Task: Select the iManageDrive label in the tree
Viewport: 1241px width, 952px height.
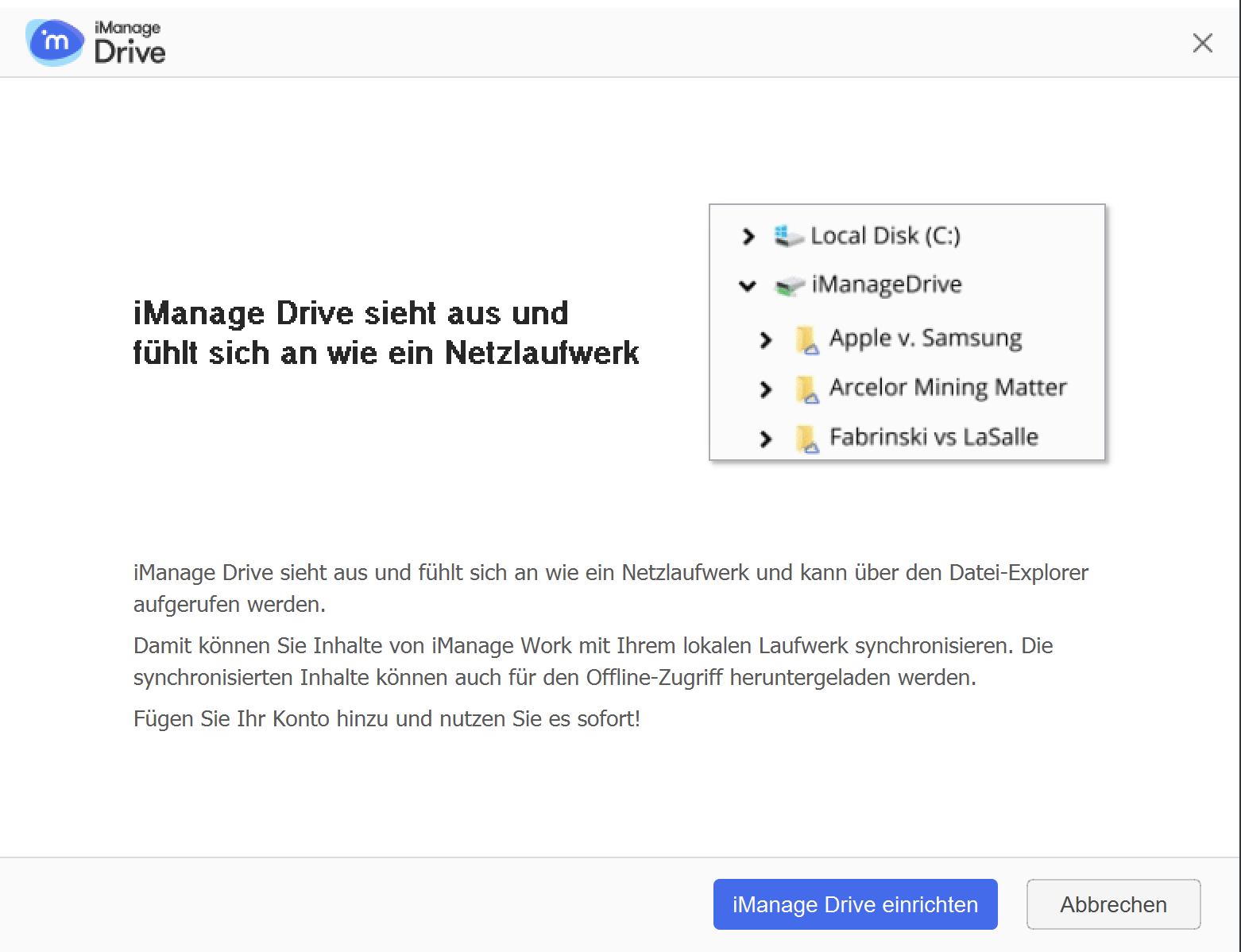Action: pyautogui.click(x=887, y=285)
